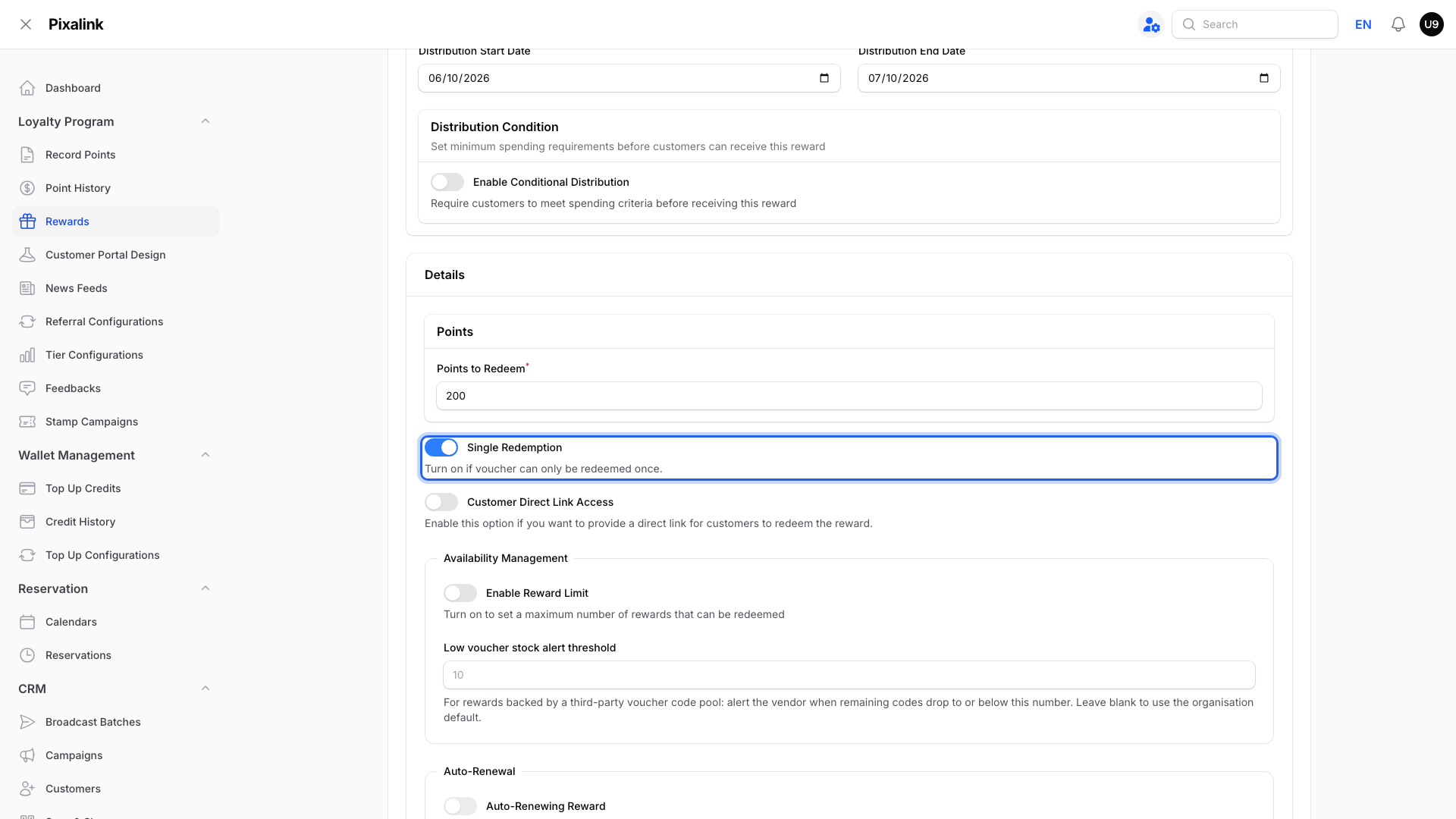Screen dimensions: 1456x819
Task: Click the Tier Configurations bar chart icon
Action: click(x=27, y=355)
